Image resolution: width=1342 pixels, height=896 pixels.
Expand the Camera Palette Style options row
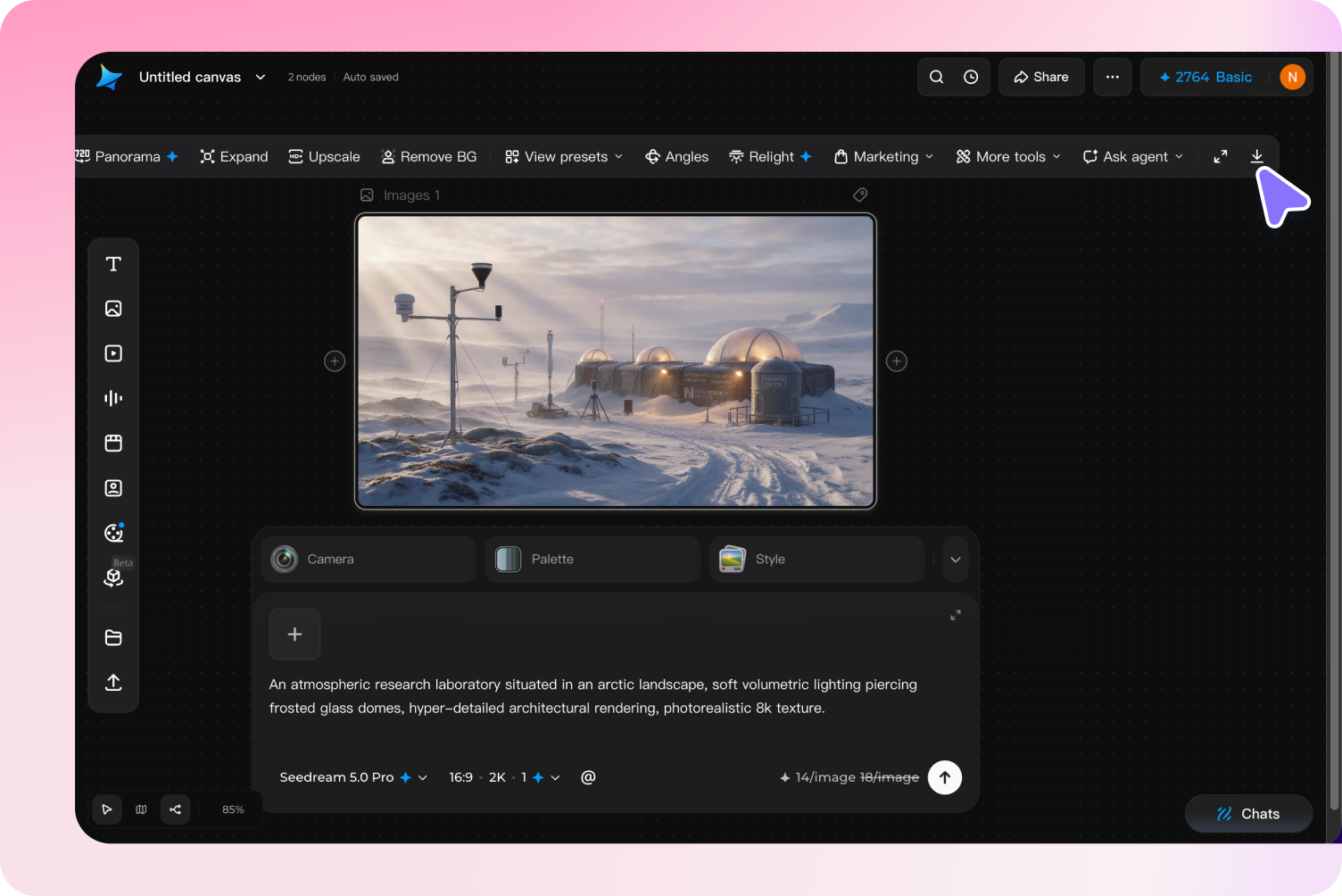(x=956, y=560)
